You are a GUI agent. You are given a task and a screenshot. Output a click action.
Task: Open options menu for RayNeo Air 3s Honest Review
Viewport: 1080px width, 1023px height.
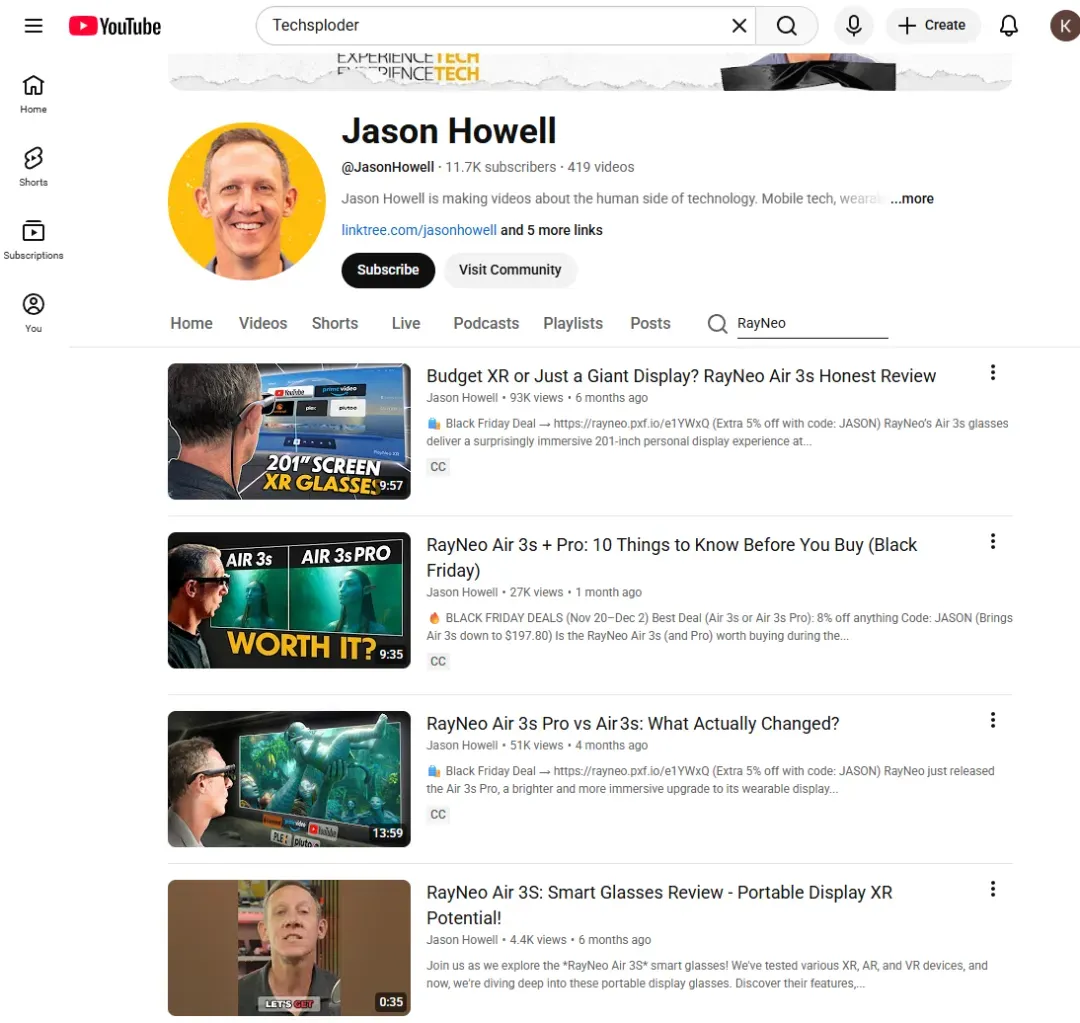[x=993, y=373]
